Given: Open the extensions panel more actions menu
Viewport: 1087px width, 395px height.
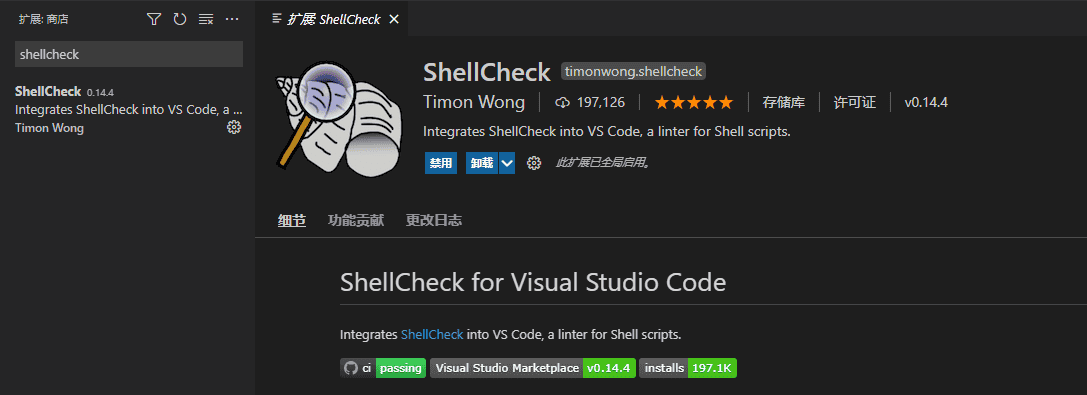Looking at the screenshot, I should (x=232, y=19).
